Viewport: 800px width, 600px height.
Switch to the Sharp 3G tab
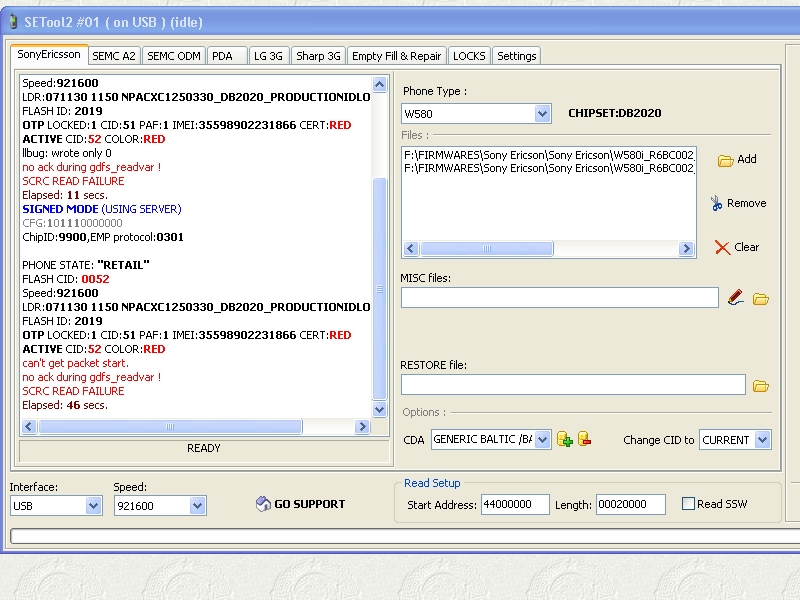click(x=318, y=56)
